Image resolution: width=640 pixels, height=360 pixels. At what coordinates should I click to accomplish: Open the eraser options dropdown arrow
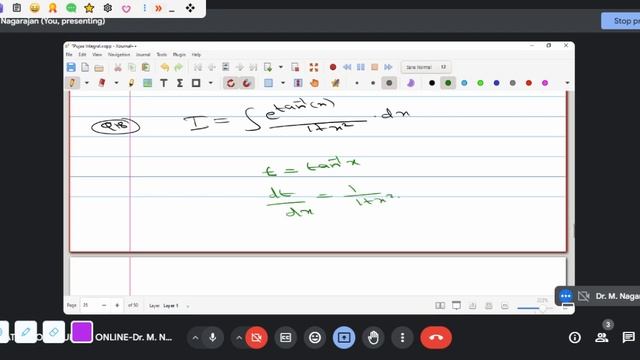[x=116, y=83]
